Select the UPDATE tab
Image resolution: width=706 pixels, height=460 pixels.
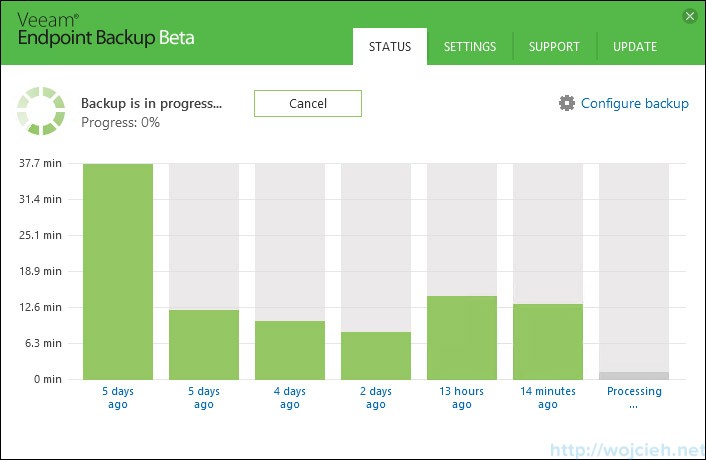coord(635,47)
